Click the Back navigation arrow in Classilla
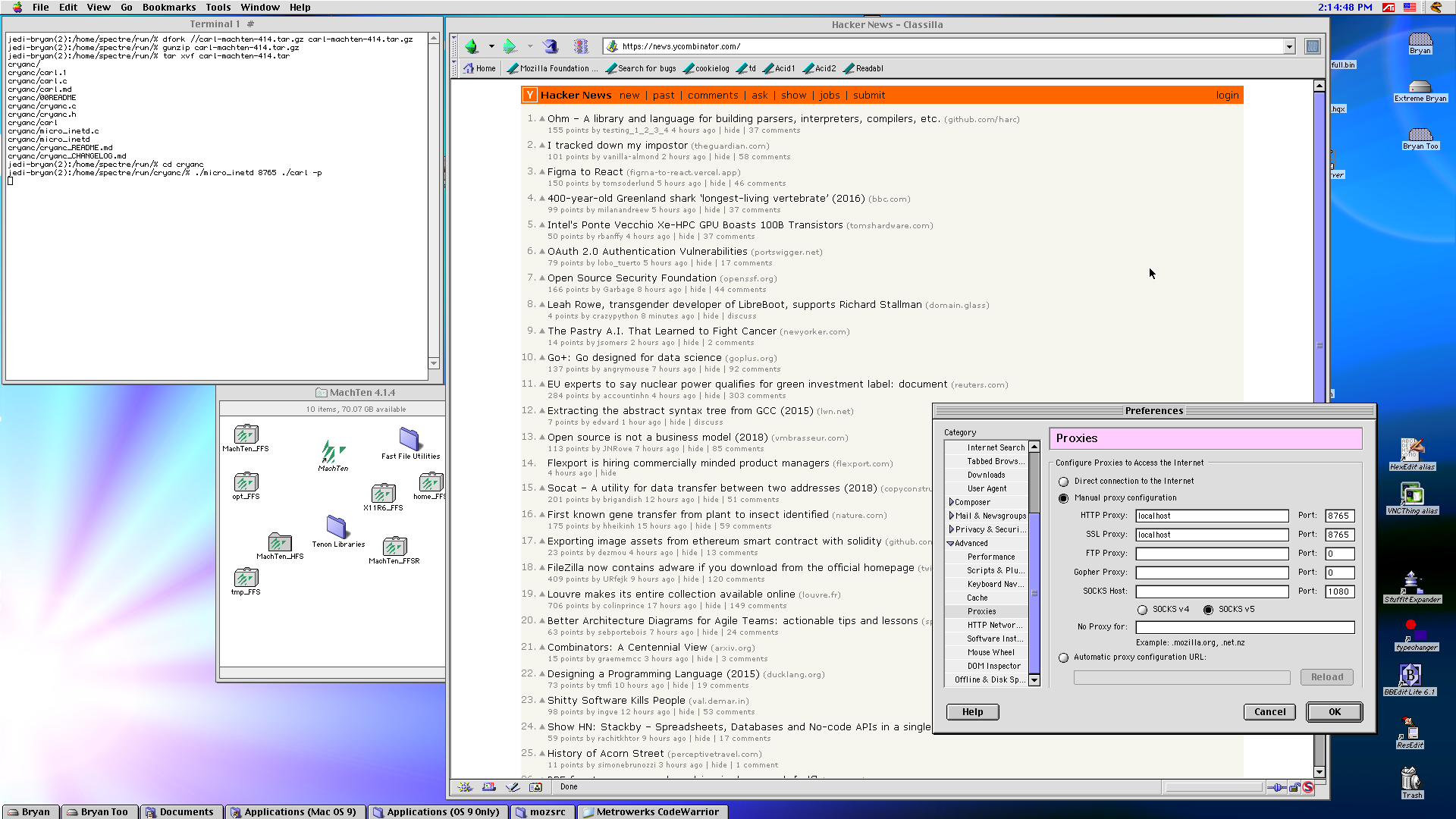 coord(472,46)
